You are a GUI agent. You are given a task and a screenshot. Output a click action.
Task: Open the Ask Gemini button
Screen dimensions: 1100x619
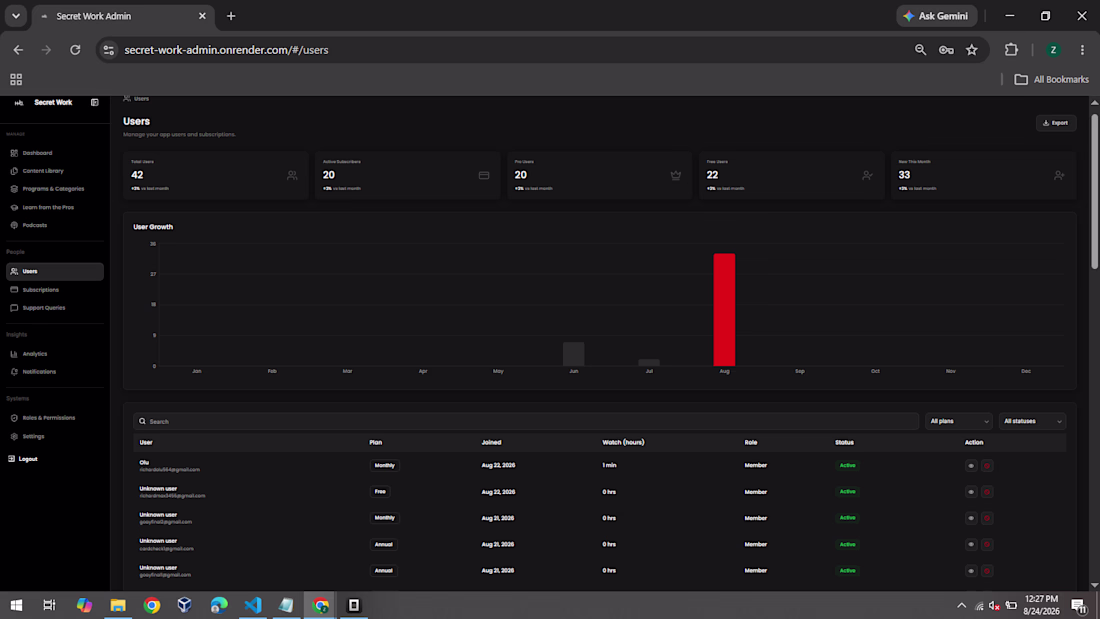[x=937, y=16]
